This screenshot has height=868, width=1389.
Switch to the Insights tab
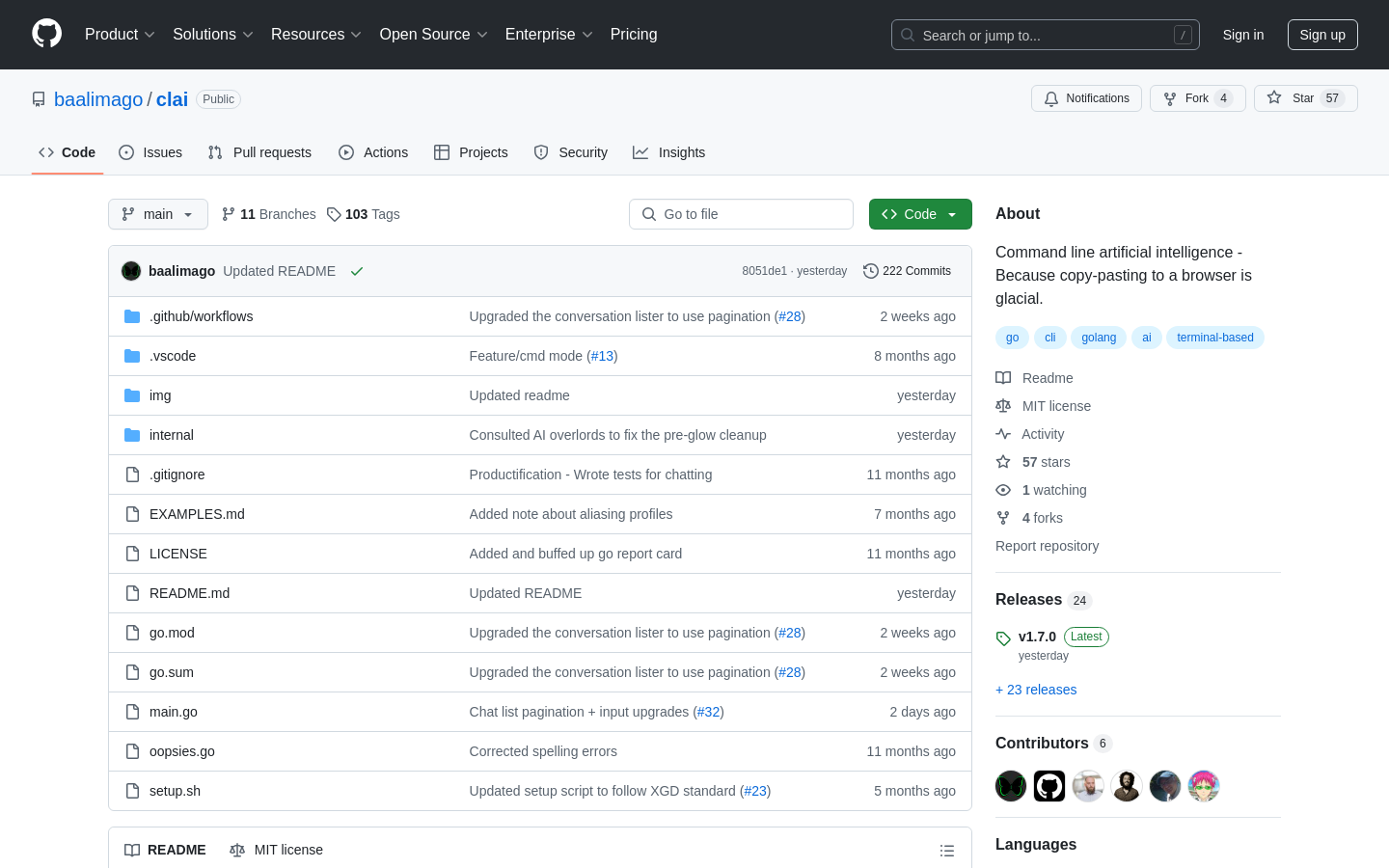tap(669, 152)
